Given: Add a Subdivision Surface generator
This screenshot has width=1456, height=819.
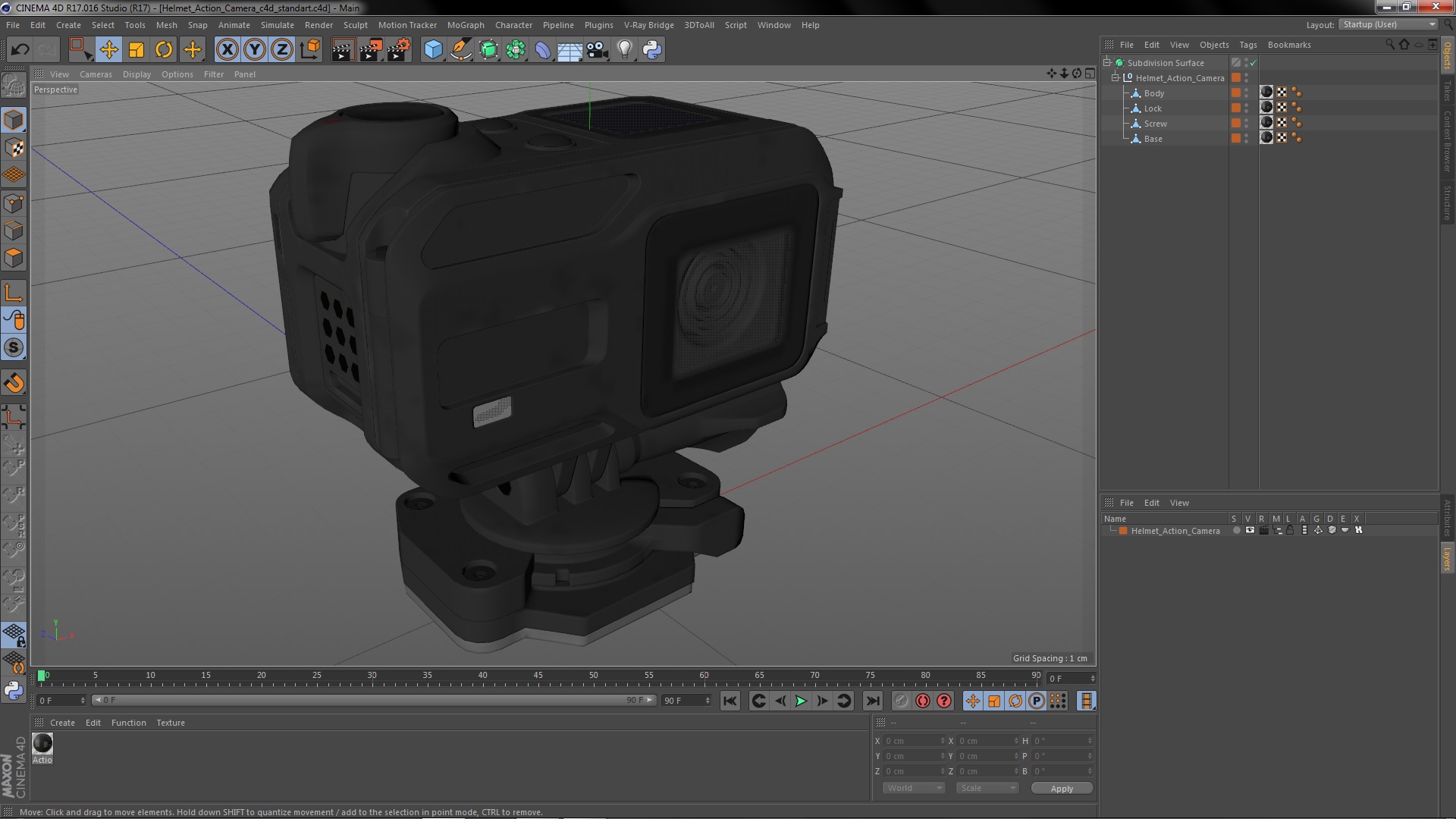Looking at the screenshot, I should (x=488, y=50).
